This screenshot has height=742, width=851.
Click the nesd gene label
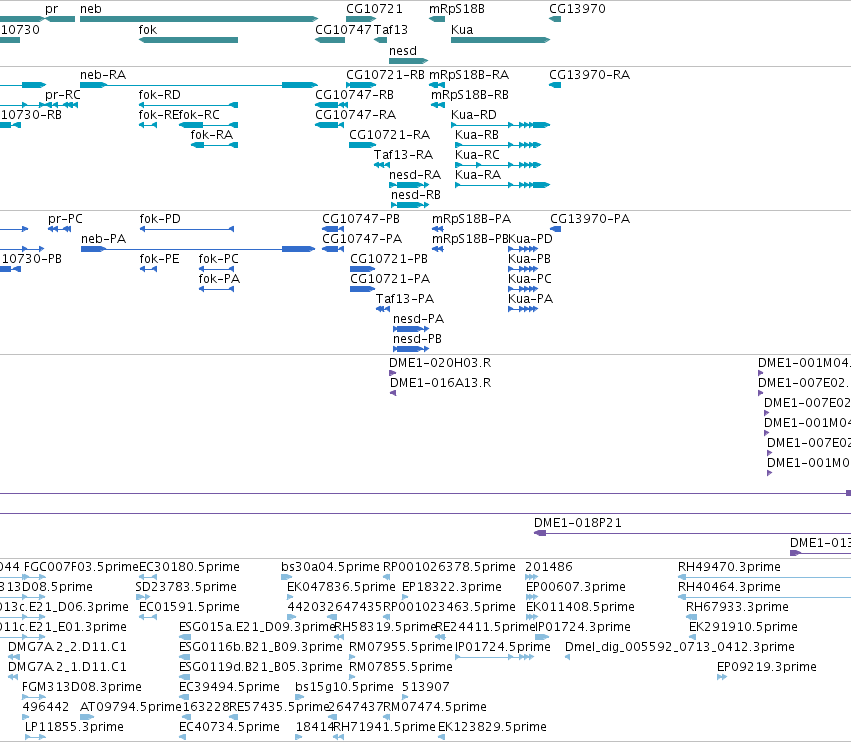(x=403, y=50)
